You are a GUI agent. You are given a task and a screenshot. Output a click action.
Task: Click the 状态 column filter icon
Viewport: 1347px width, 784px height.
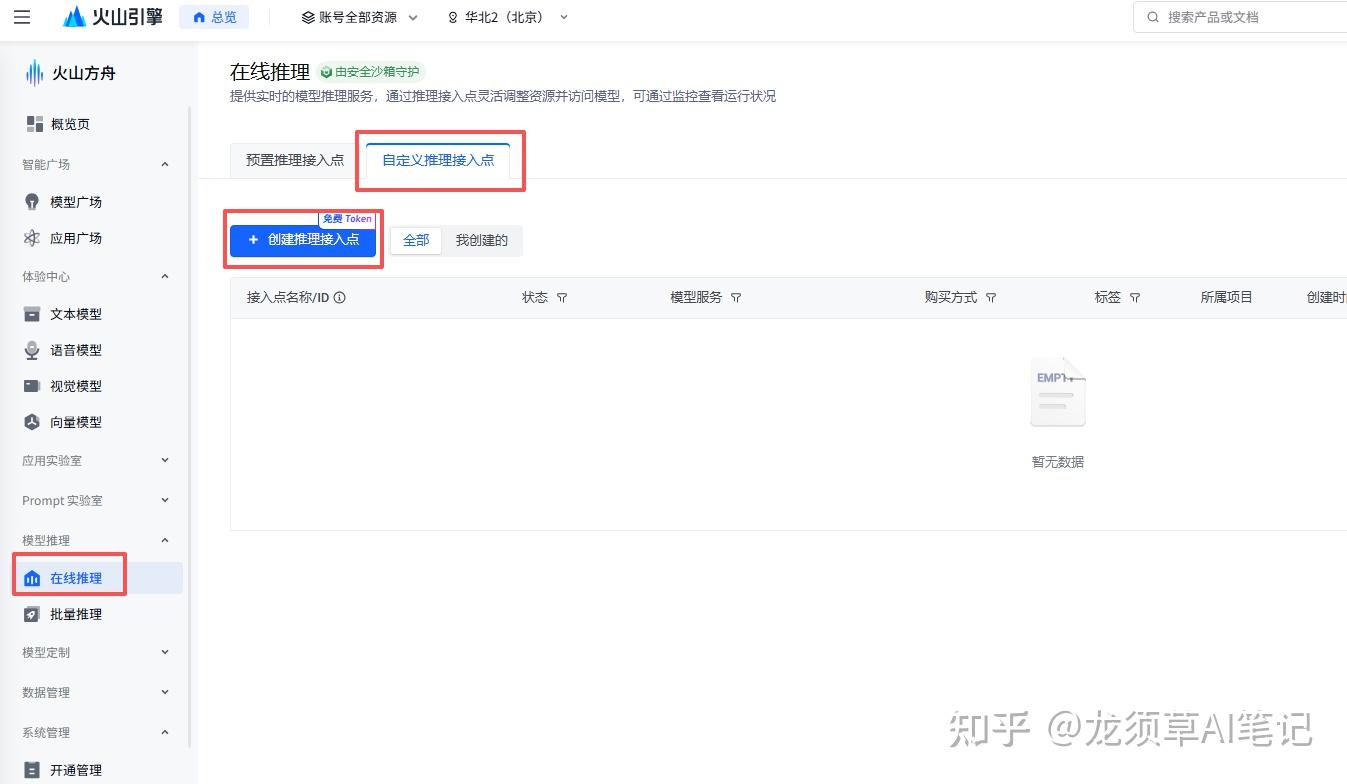562,298
